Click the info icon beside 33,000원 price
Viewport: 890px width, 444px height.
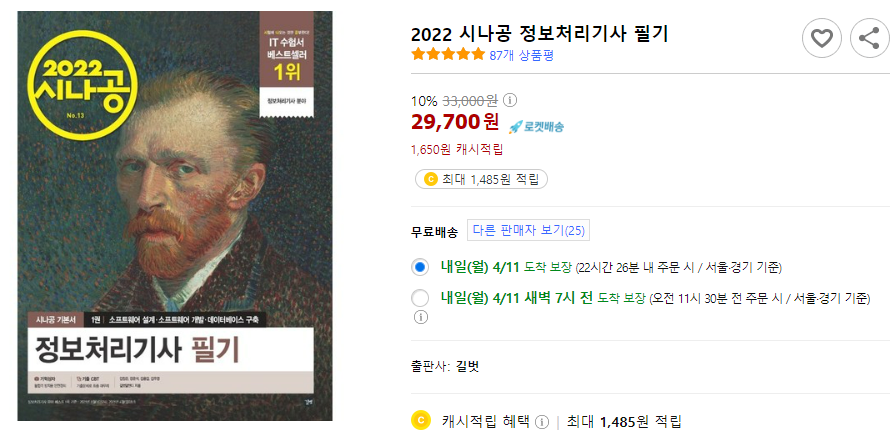(x=510, y=101)
